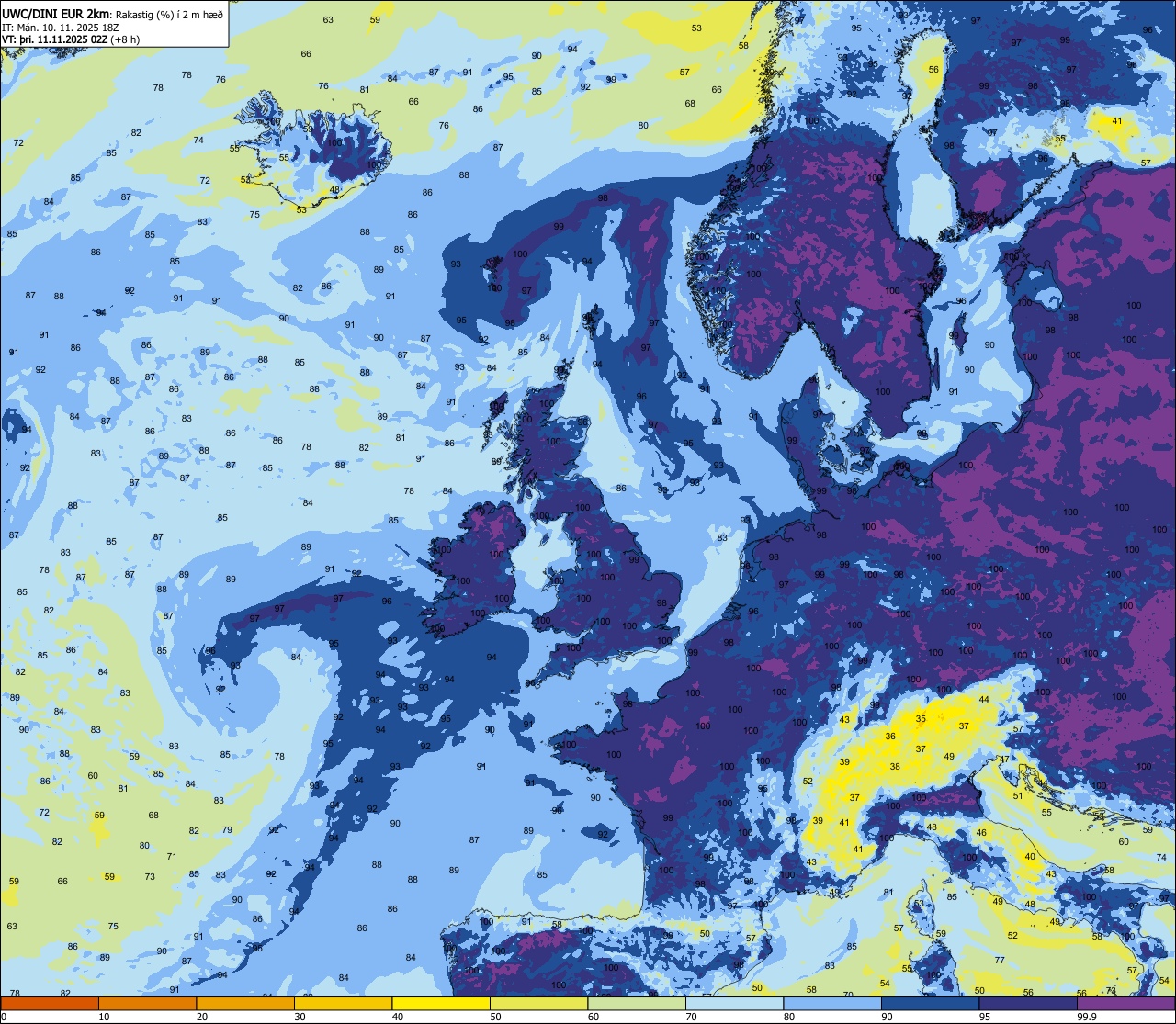Click the "71" value in the southwest Atlantic
This screenshot has height=1024, width=1176.
coord(172,857)
